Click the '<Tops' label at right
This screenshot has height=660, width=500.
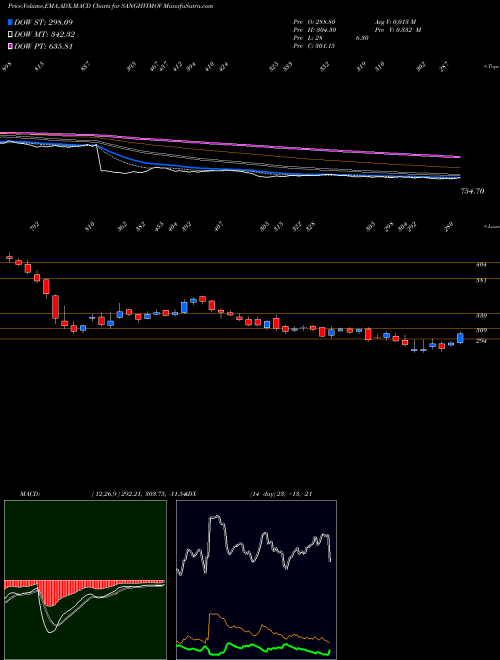pyautogui.click(x=491, y=67)
